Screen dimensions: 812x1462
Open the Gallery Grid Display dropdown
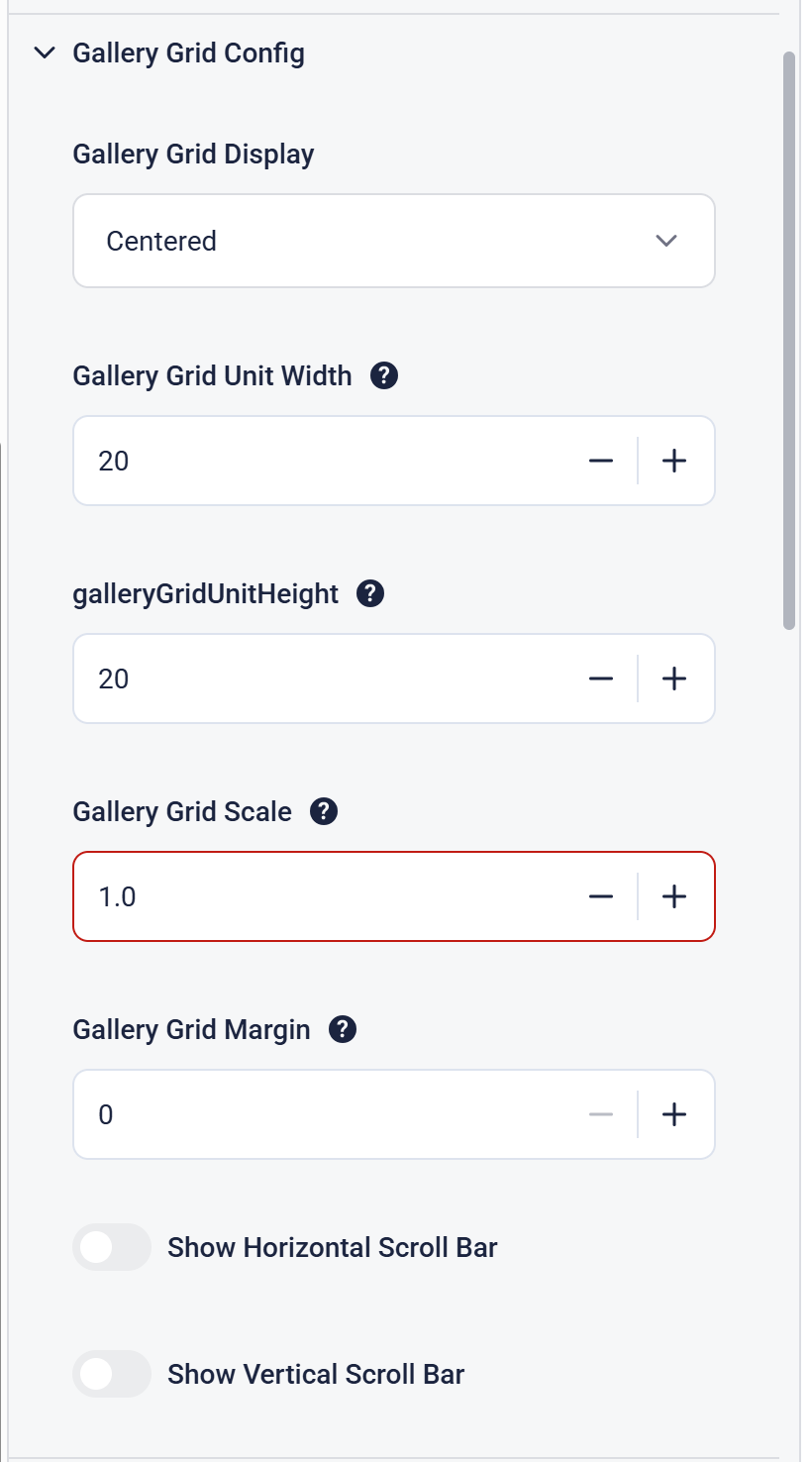tap(393, 241)
